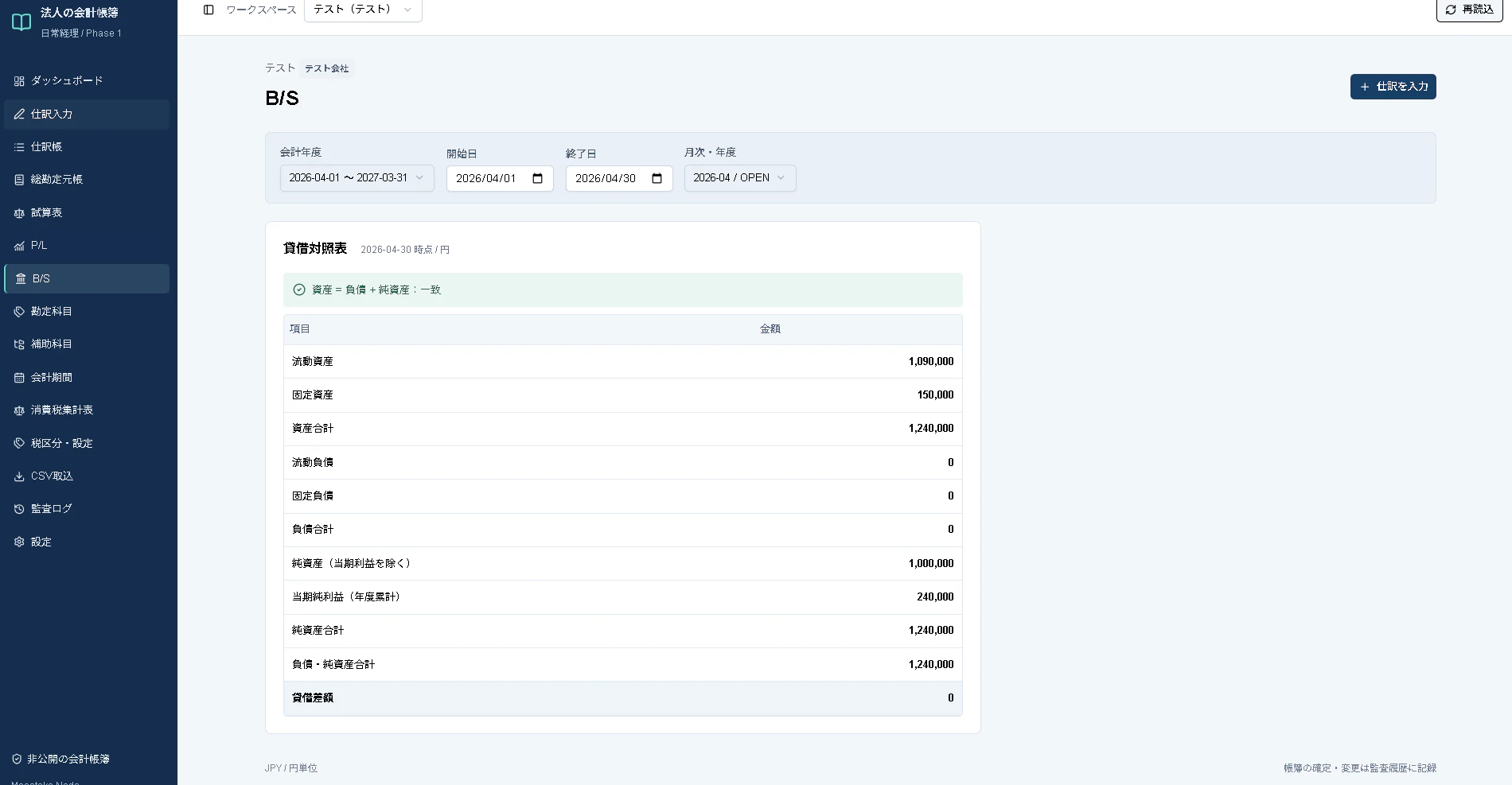Toggle the sidebar collapse icon

pos(208,10)
